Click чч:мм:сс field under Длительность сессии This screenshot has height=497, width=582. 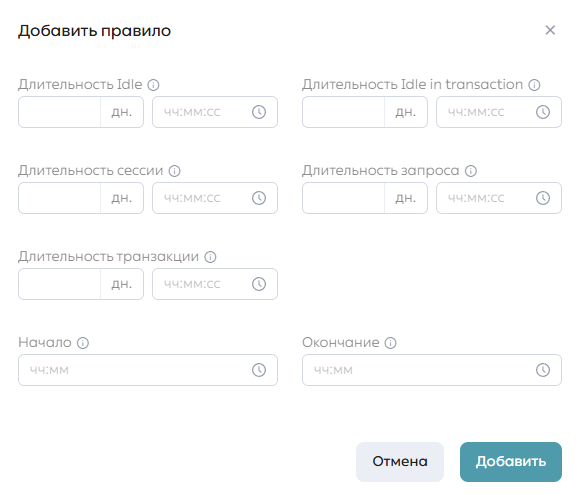pos(215,198)
